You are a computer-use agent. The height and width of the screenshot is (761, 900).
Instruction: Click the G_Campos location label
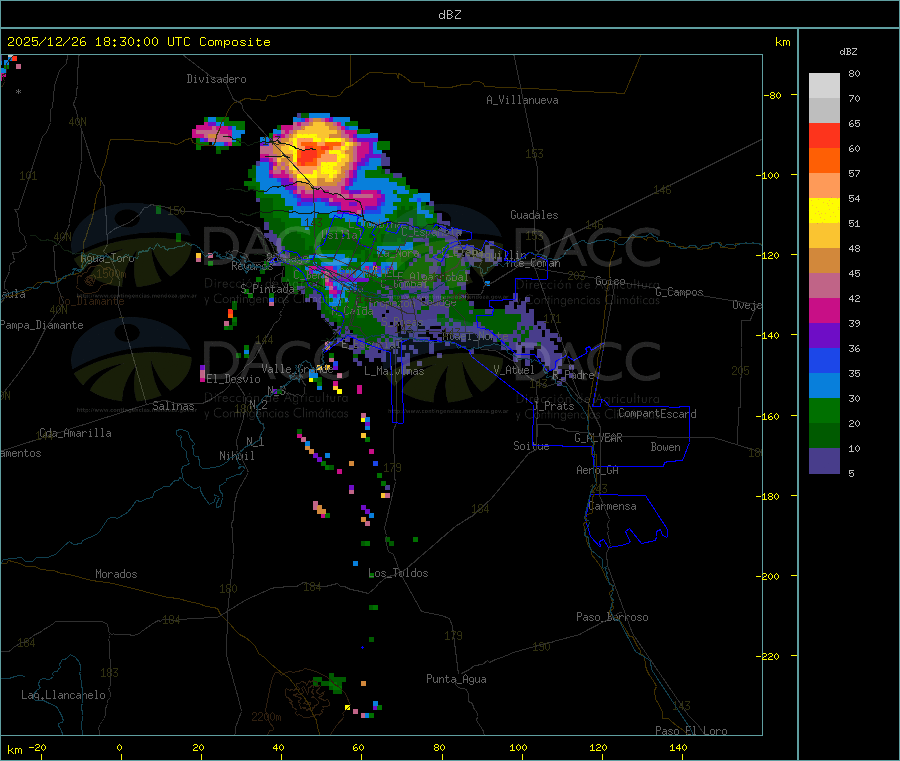(680, 292)
